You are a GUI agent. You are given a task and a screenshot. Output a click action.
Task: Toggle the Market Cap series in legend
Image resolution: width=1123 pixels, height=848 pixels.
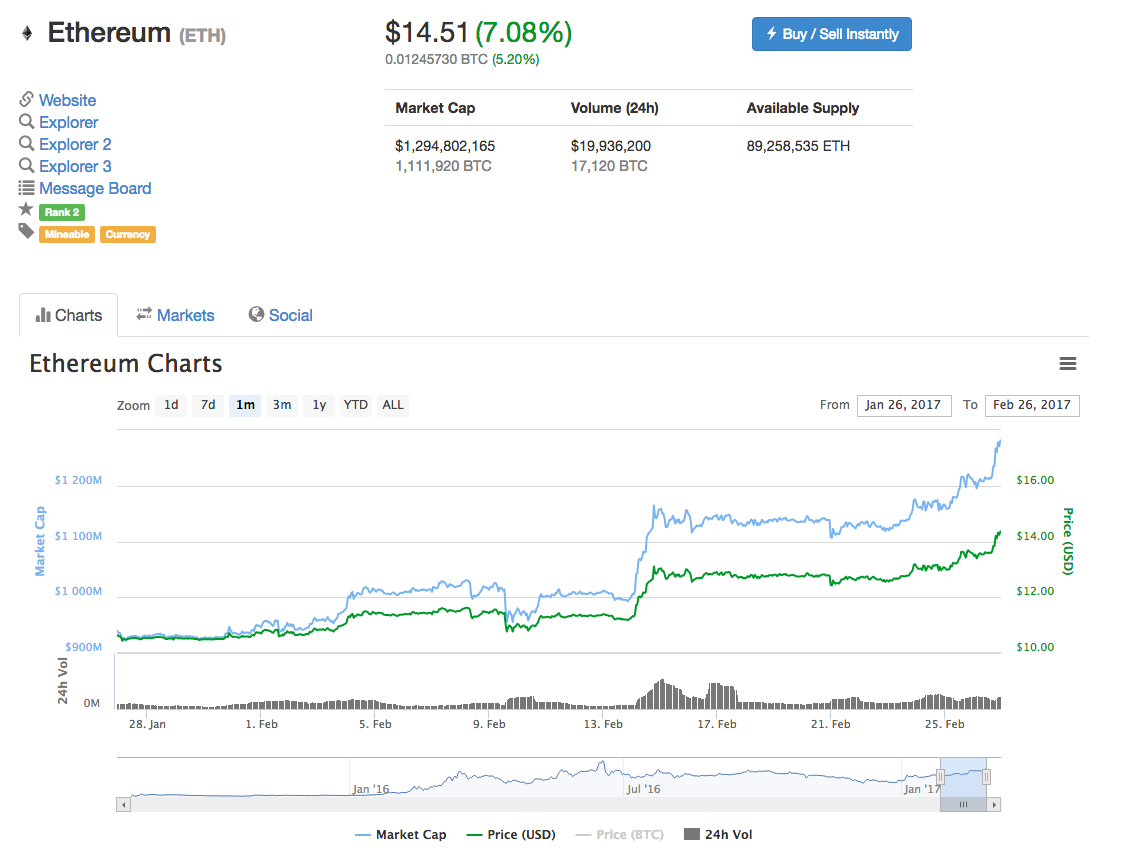(400, 834)
